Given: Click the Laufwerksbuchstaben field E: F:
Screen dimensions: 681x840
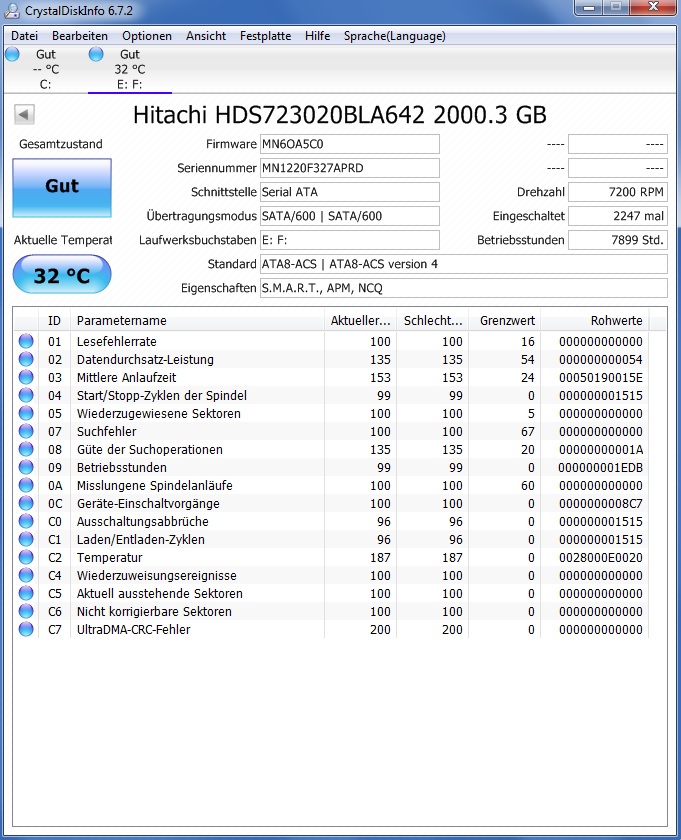Looking at the screenshot, I should pos(350,240).
